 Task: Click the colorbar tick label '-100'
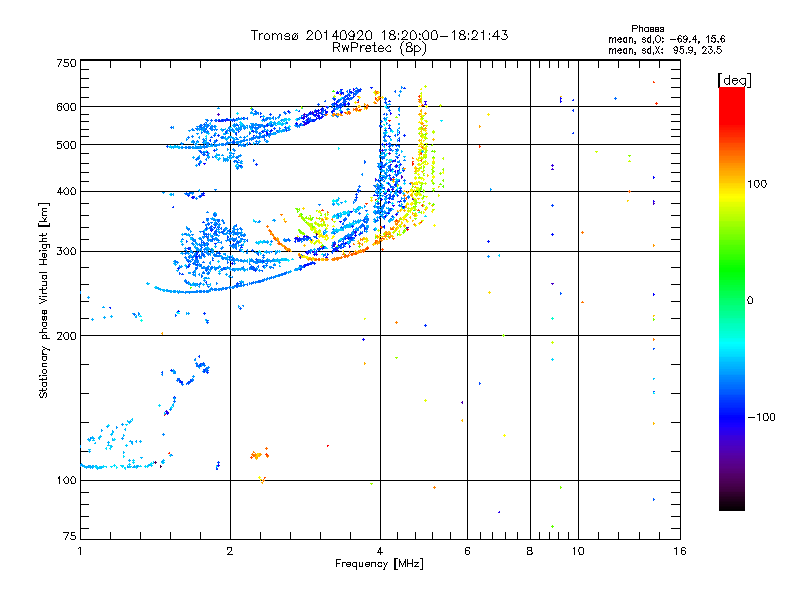pos(762,417)
